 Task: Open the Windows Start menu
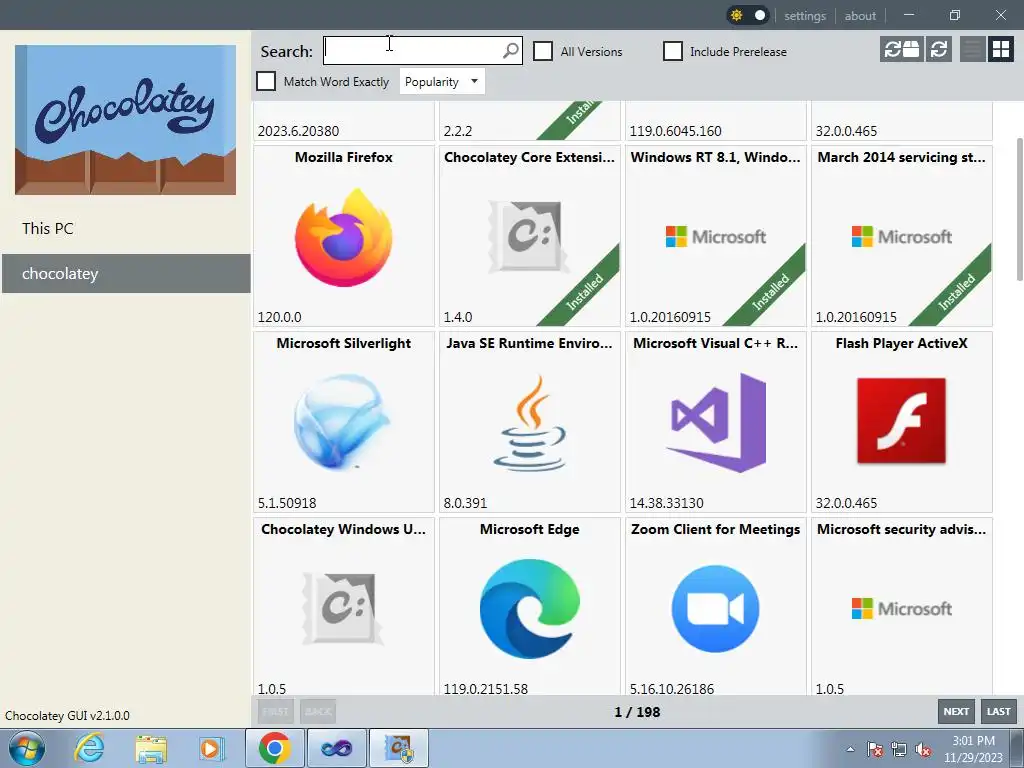click(x=27, y=748)
